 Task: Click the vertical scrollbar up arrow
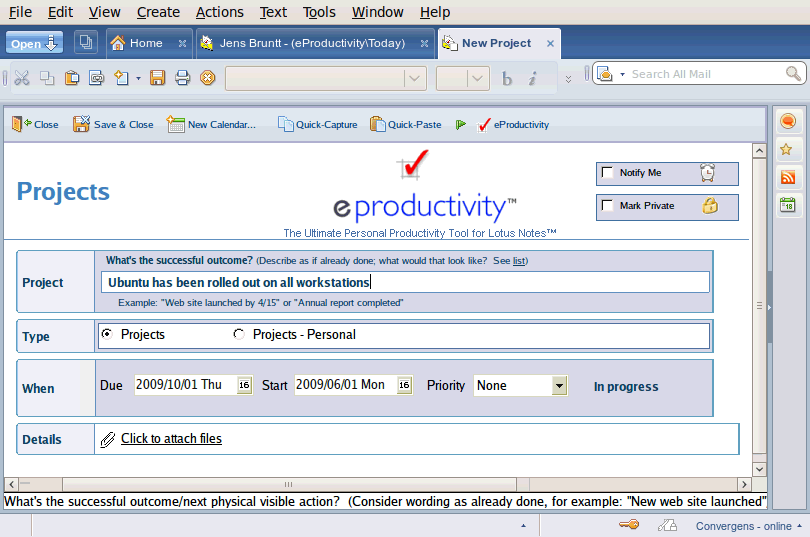[x=759, y=151]
